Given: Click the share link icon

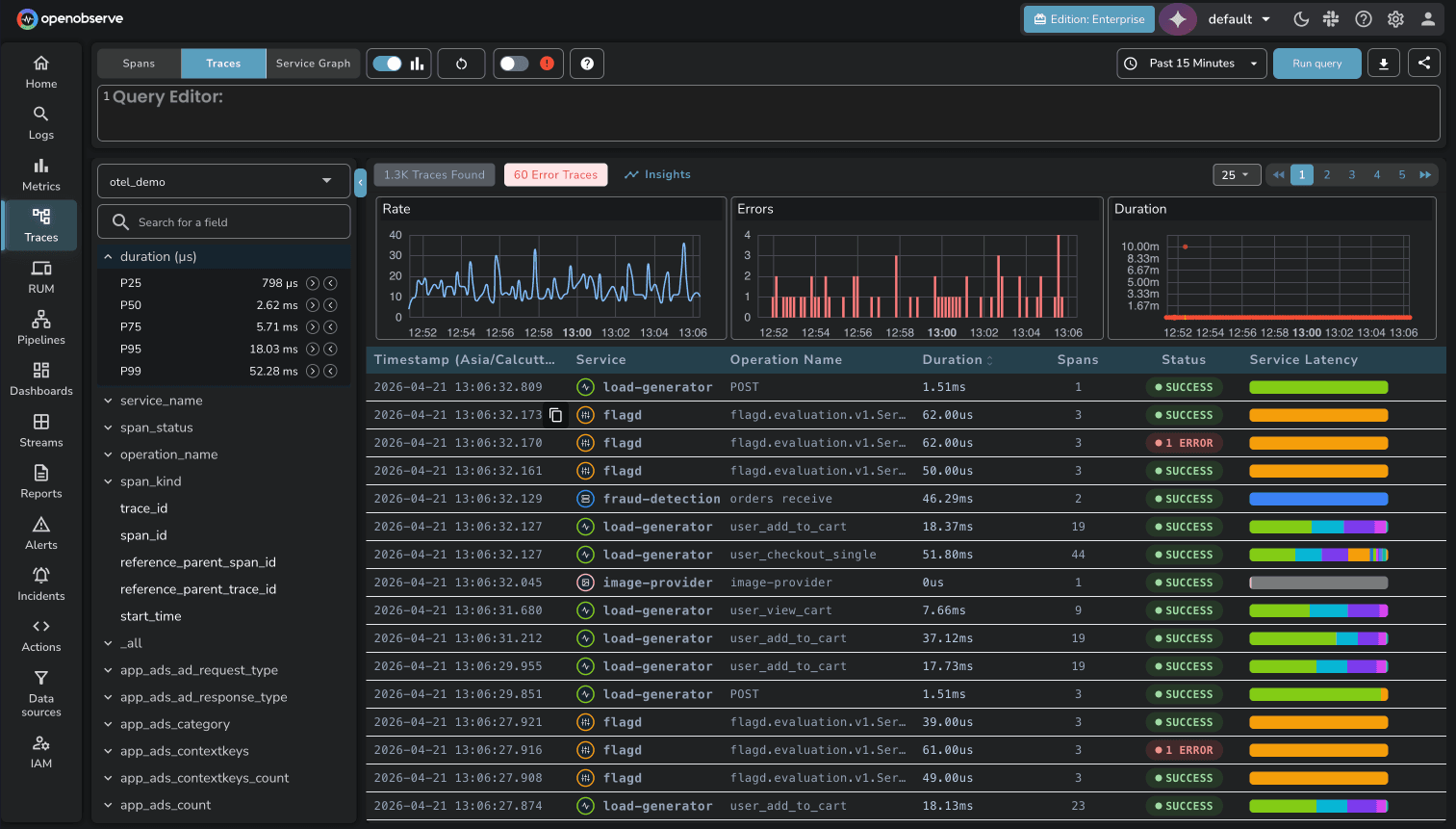Looking at the screenshot, I should (1424, 64).
